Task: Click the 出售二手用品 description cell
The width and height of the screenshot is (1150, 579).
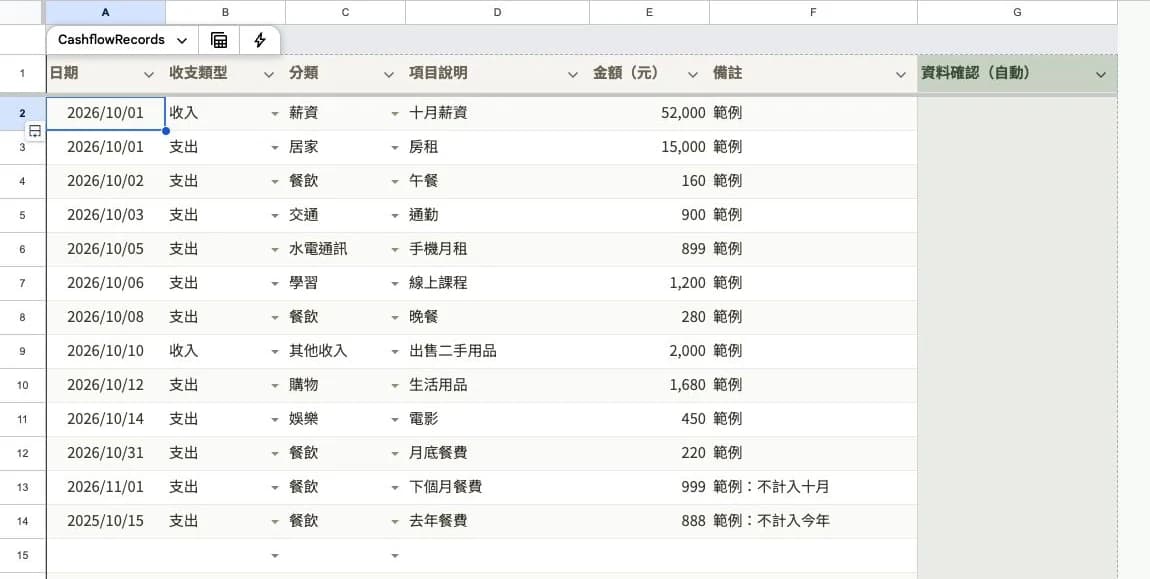Action: [497, 352]
